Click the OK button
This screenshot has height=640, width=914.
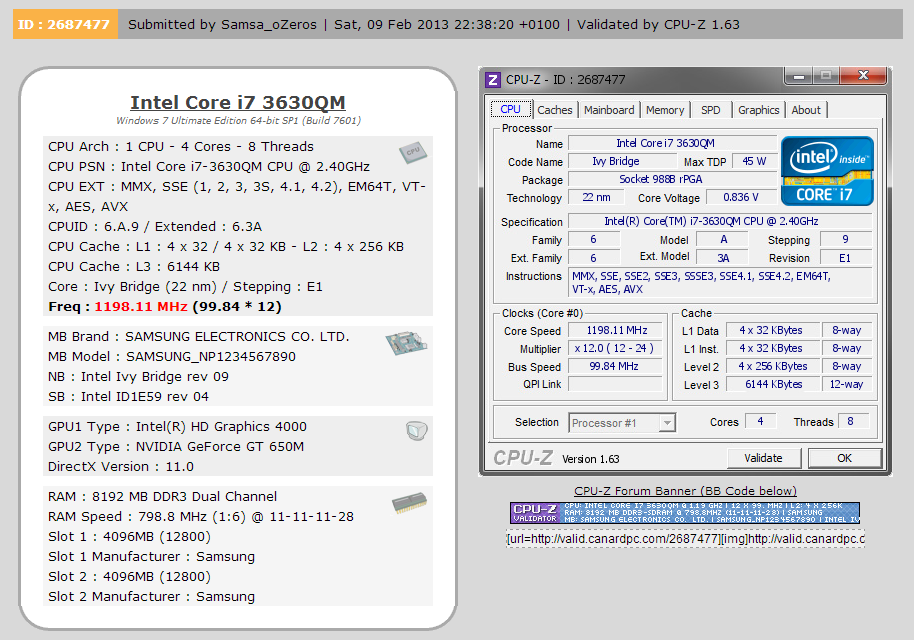845,458
